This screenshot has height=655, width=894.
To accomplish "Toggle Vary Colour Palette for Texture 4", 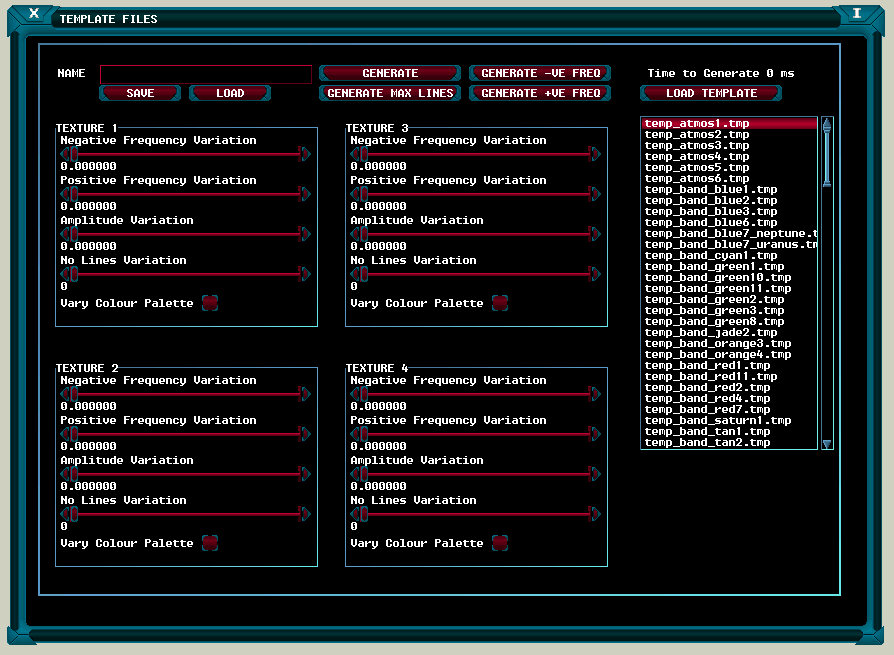I will (x=500, y=543).
